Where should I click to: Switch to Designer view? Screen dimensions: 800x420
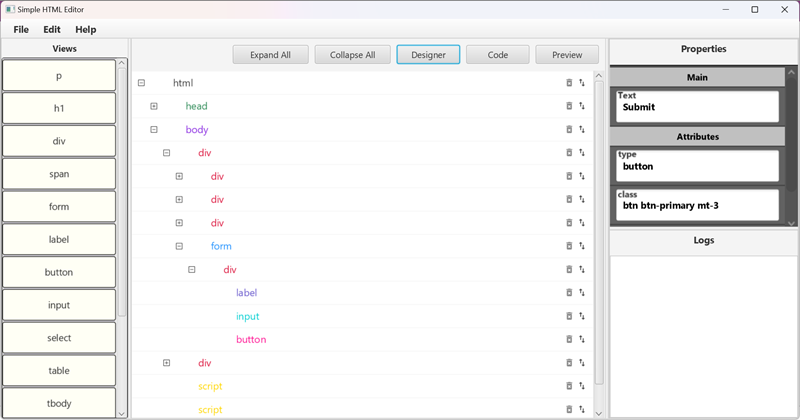(428, 55)
